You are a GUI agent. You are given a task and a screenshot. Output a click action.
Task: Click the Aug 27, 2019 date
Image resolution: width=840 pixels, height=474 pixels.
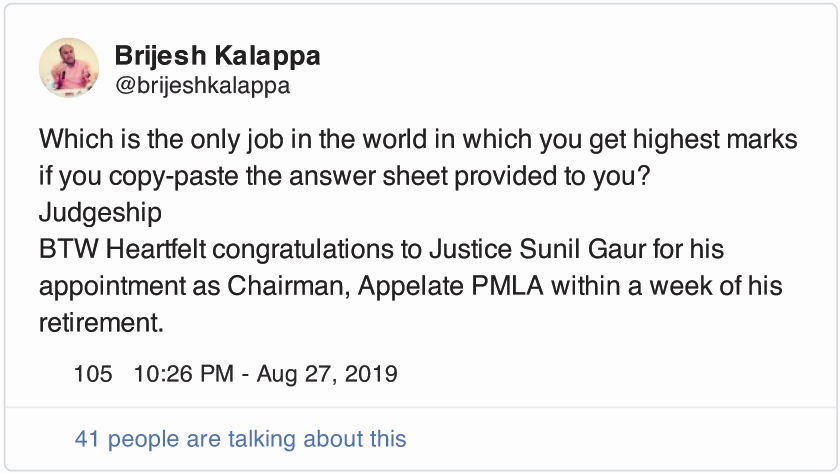pos(327,375)
